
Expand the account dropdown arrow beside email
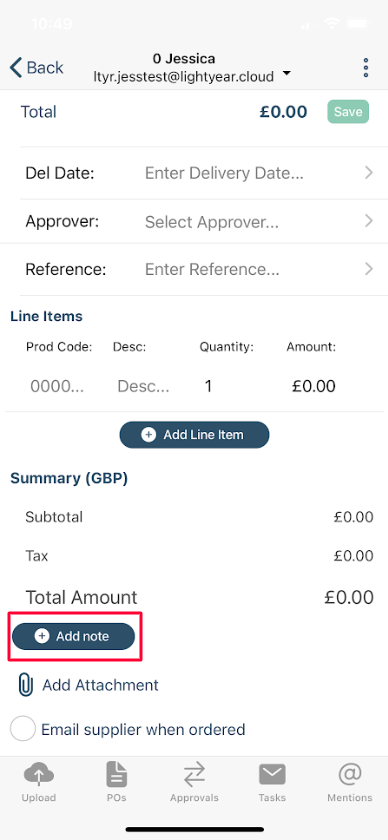(x=287, y=74)
